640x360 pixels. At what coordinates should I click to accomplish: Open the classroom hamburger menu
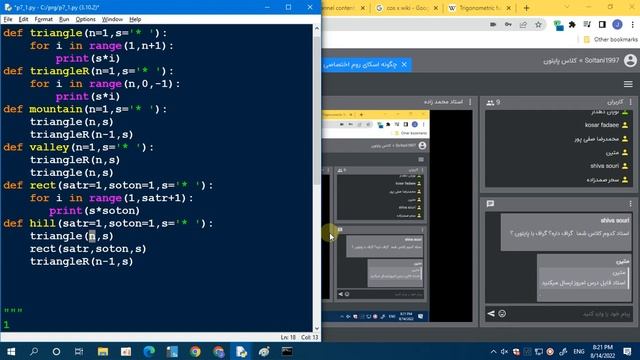pos(628,84)
